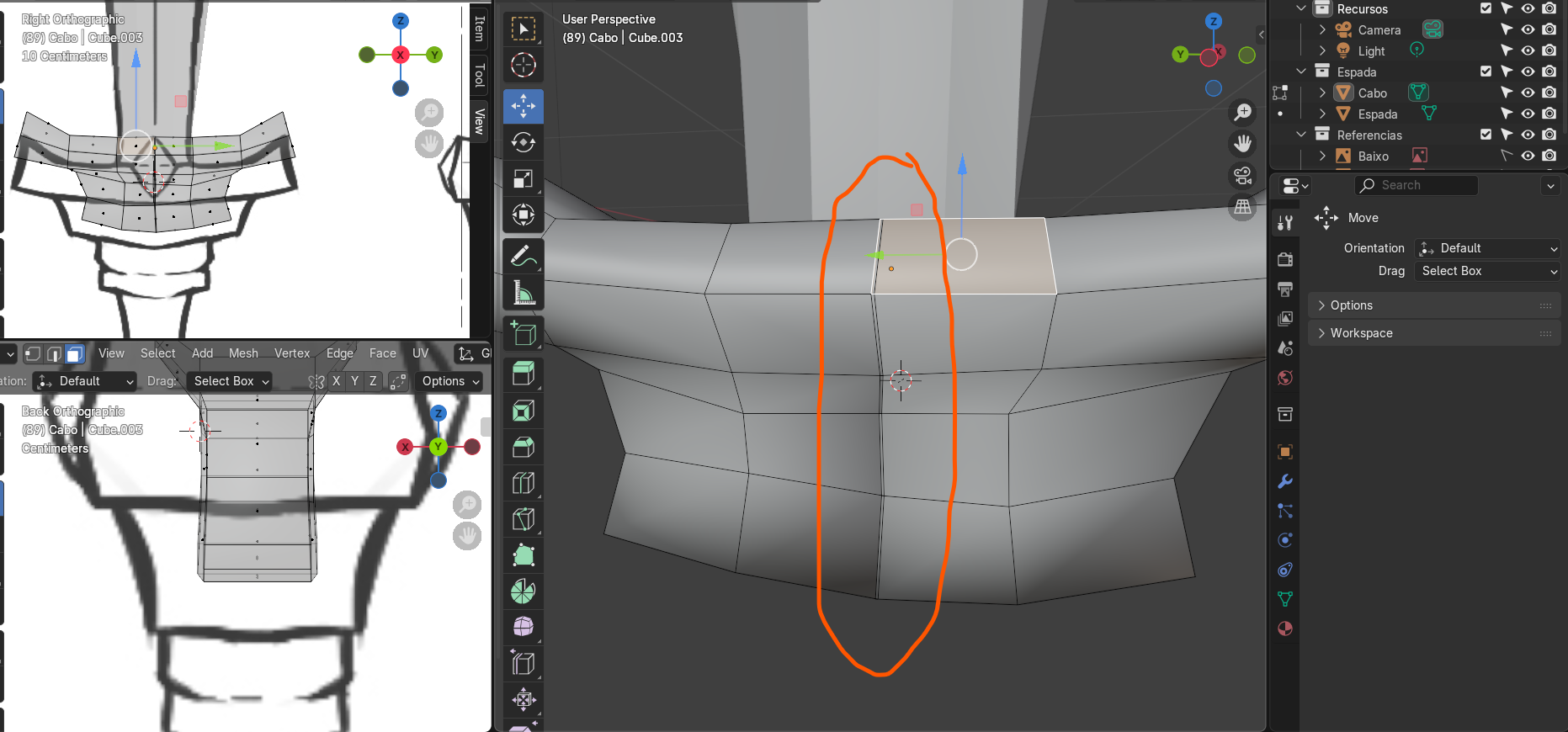Select the Transform tool

(524, 215)
